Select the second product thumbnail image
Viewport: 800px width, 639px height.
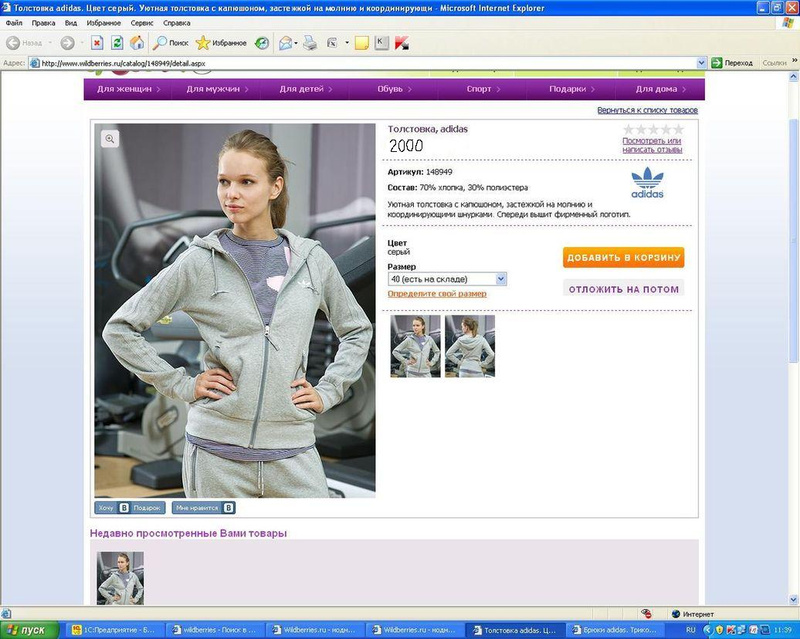click(x=470, y=346)
